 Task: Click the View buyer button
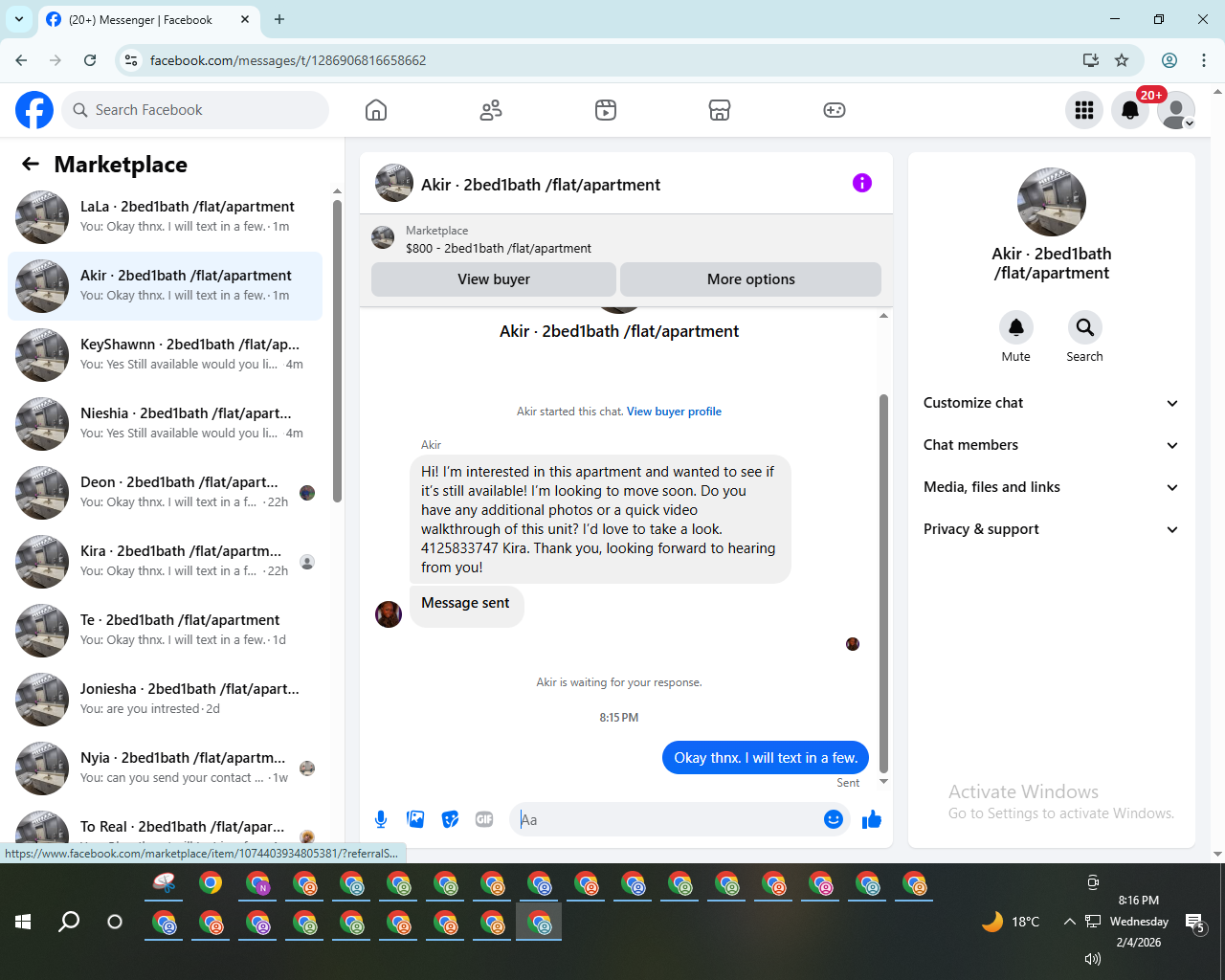494,279
